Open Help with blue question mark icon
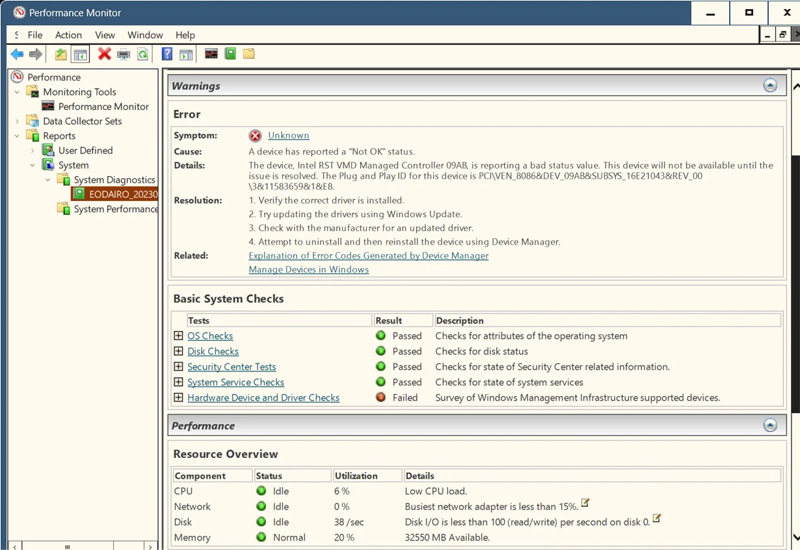 [167, 54]
